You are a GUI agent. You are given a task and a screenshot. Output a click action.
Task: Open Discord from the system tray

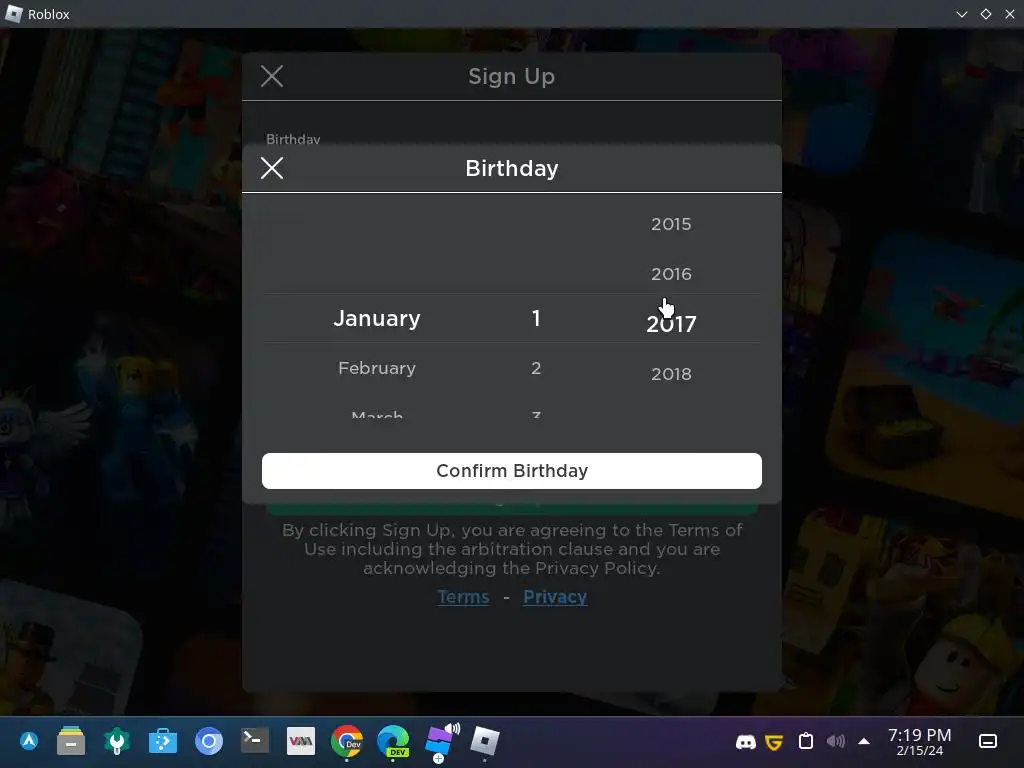[746, 742]
